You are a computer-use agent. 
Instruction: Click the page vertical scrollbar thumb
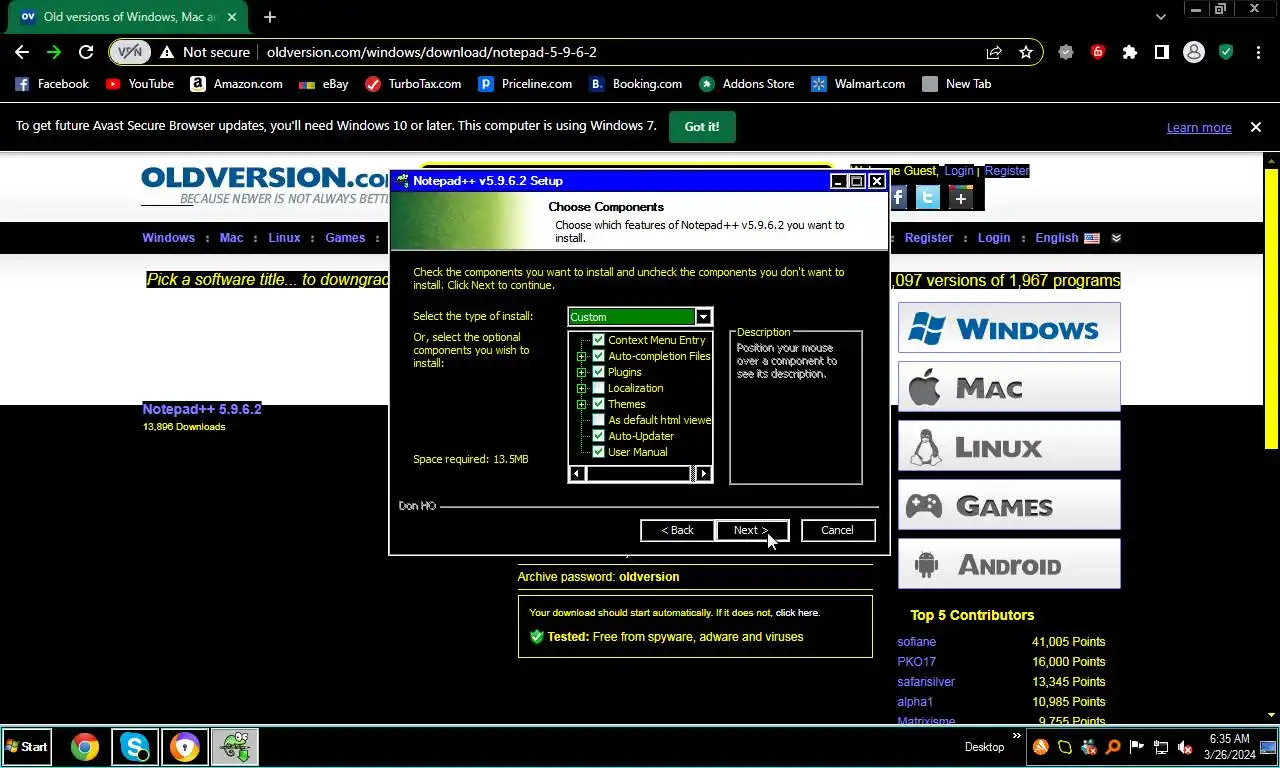point(1272,308)
